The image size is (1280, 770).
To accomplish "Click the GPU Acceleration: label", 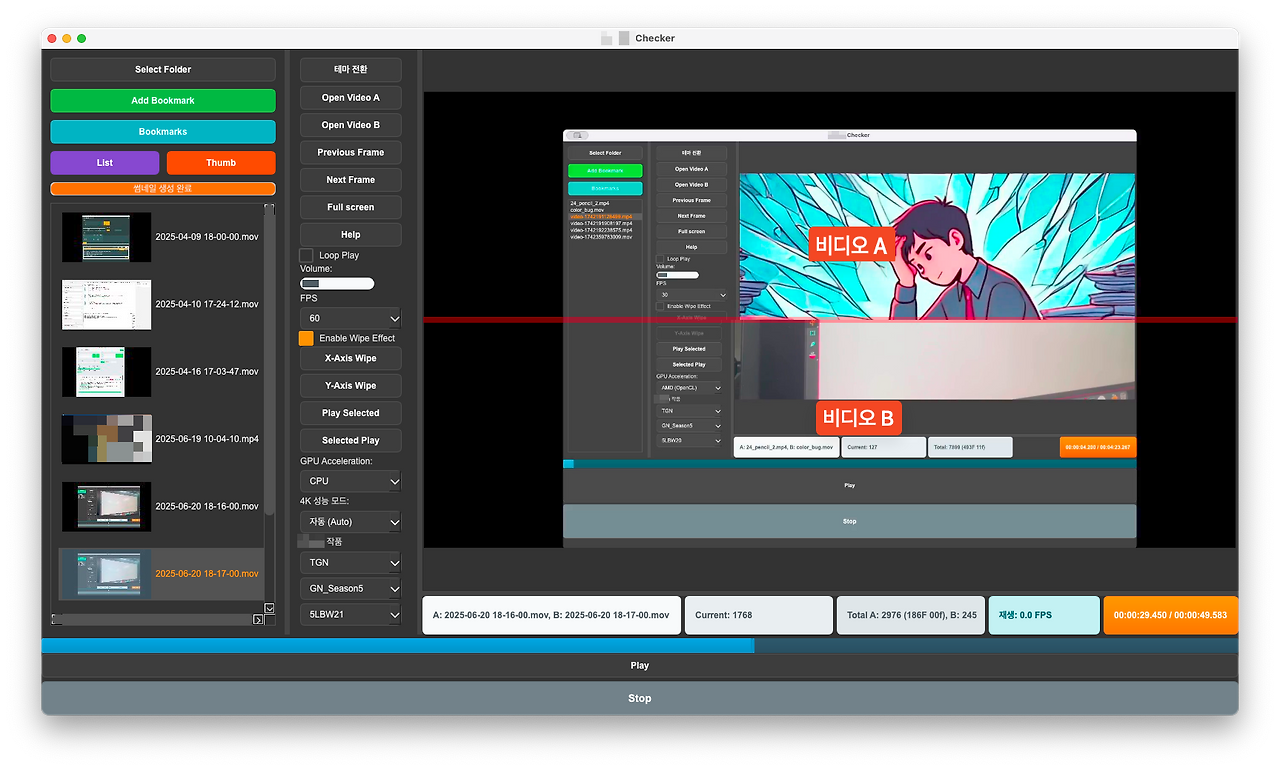I will point(336,461).
